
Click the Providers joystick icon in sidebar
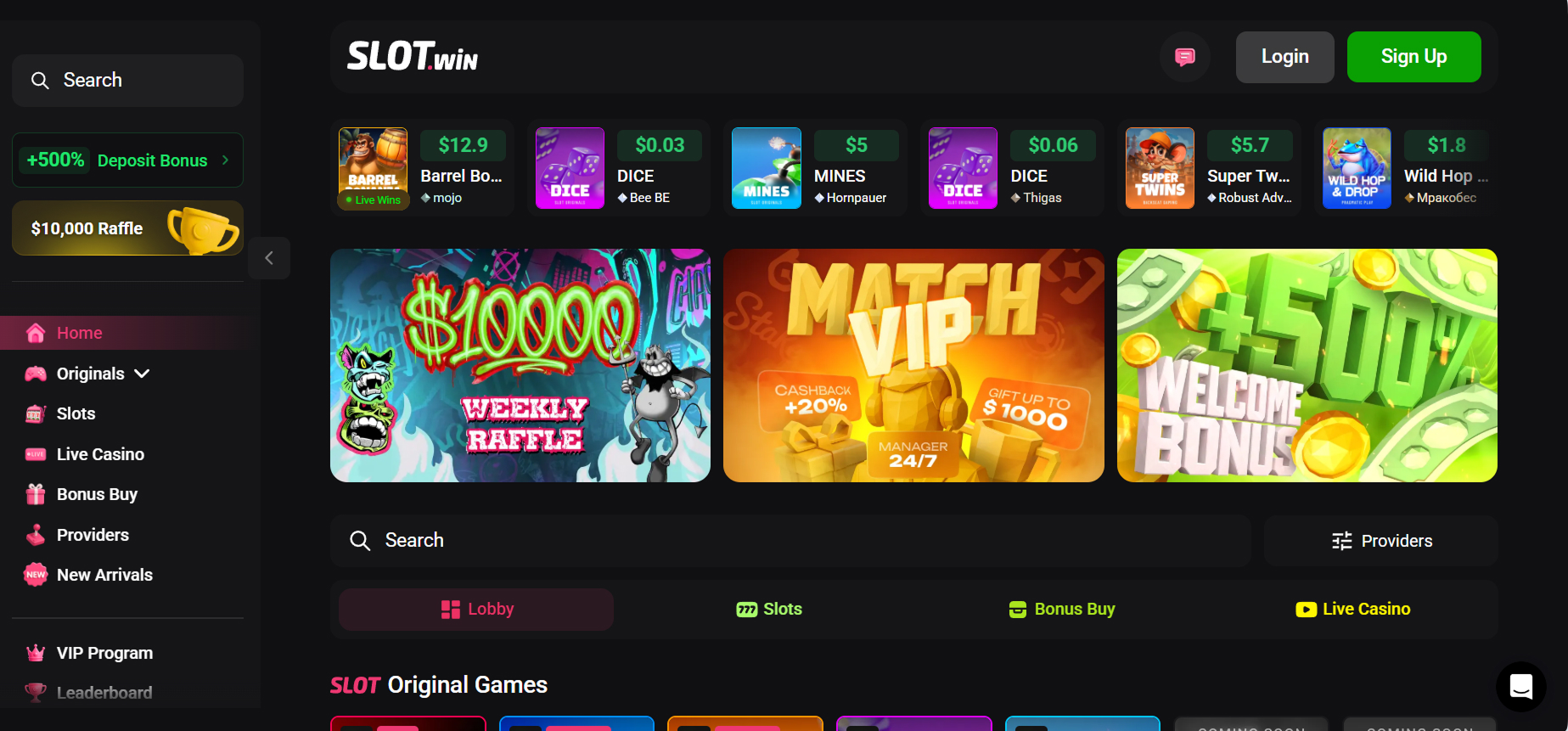click(x=36, y=535)
